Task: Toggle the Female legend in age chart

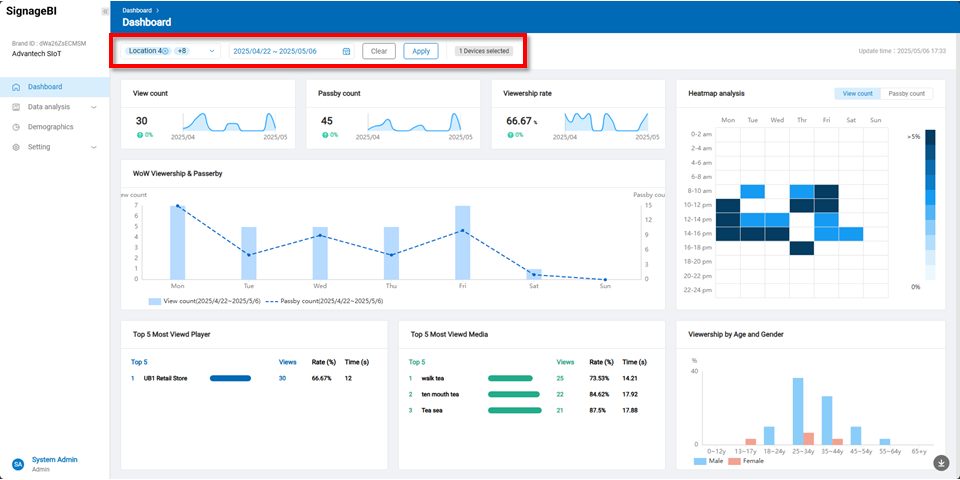Action: (x=744, y=462)
